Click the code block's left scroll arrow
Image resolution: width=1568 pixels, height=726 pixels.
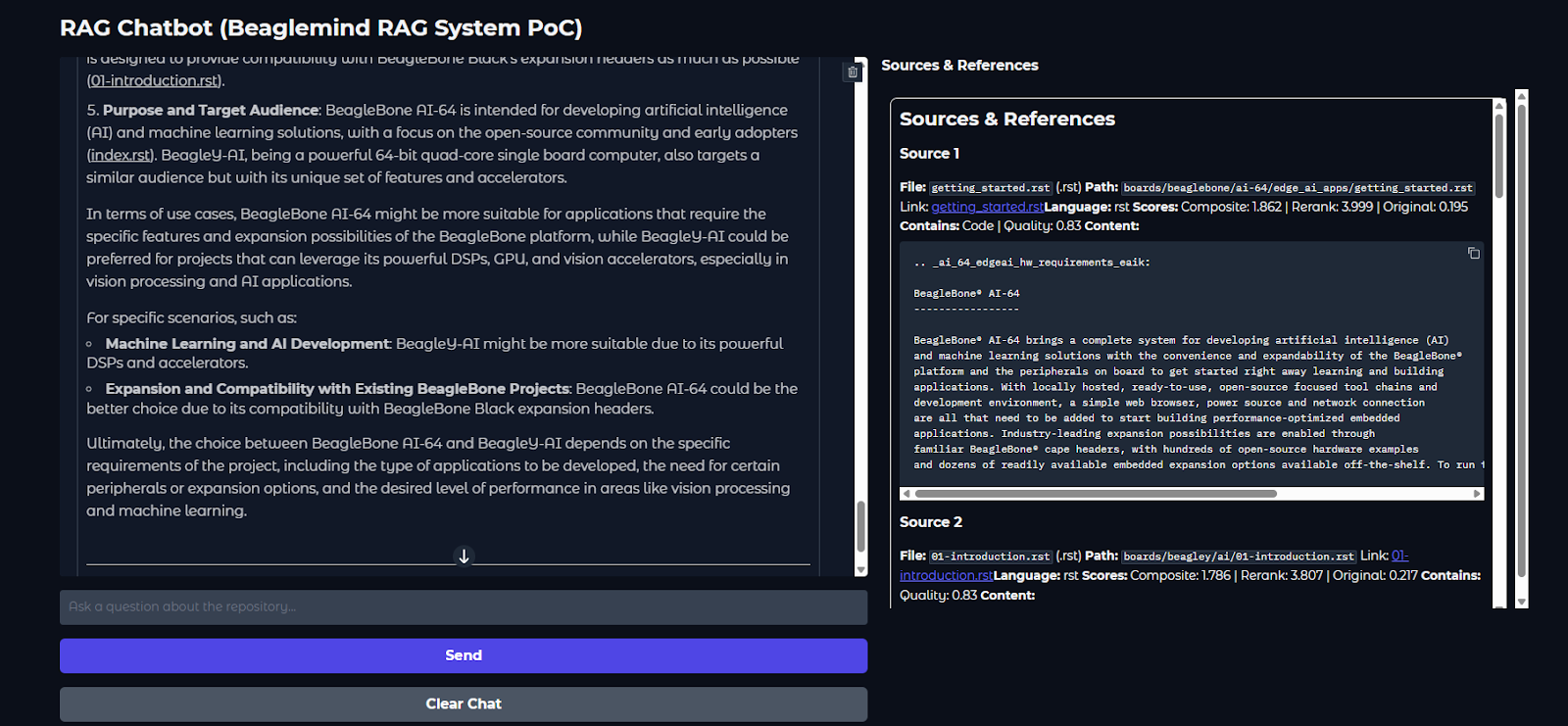[x=906, y=494]
